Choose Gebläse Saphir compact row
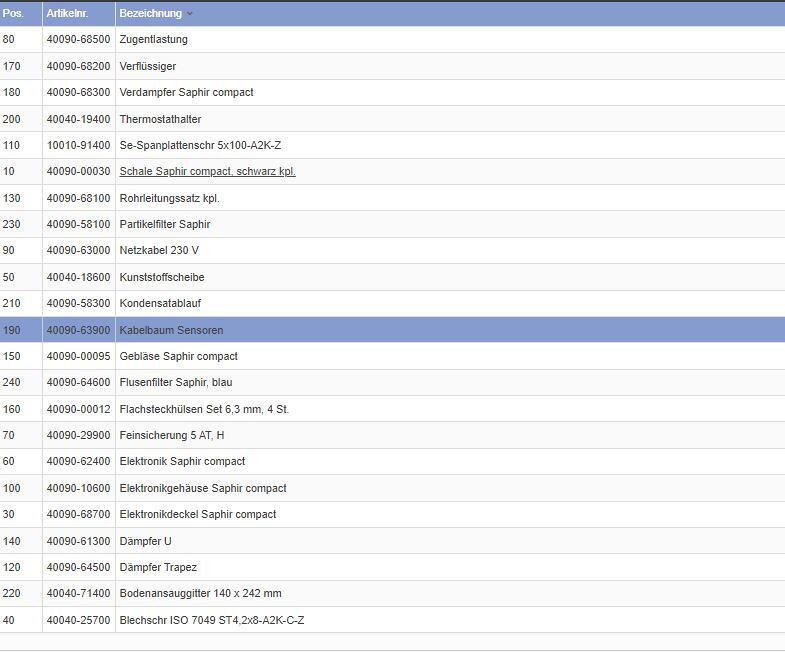The height and width of the screenshot is (652, 785). (178, 356)
